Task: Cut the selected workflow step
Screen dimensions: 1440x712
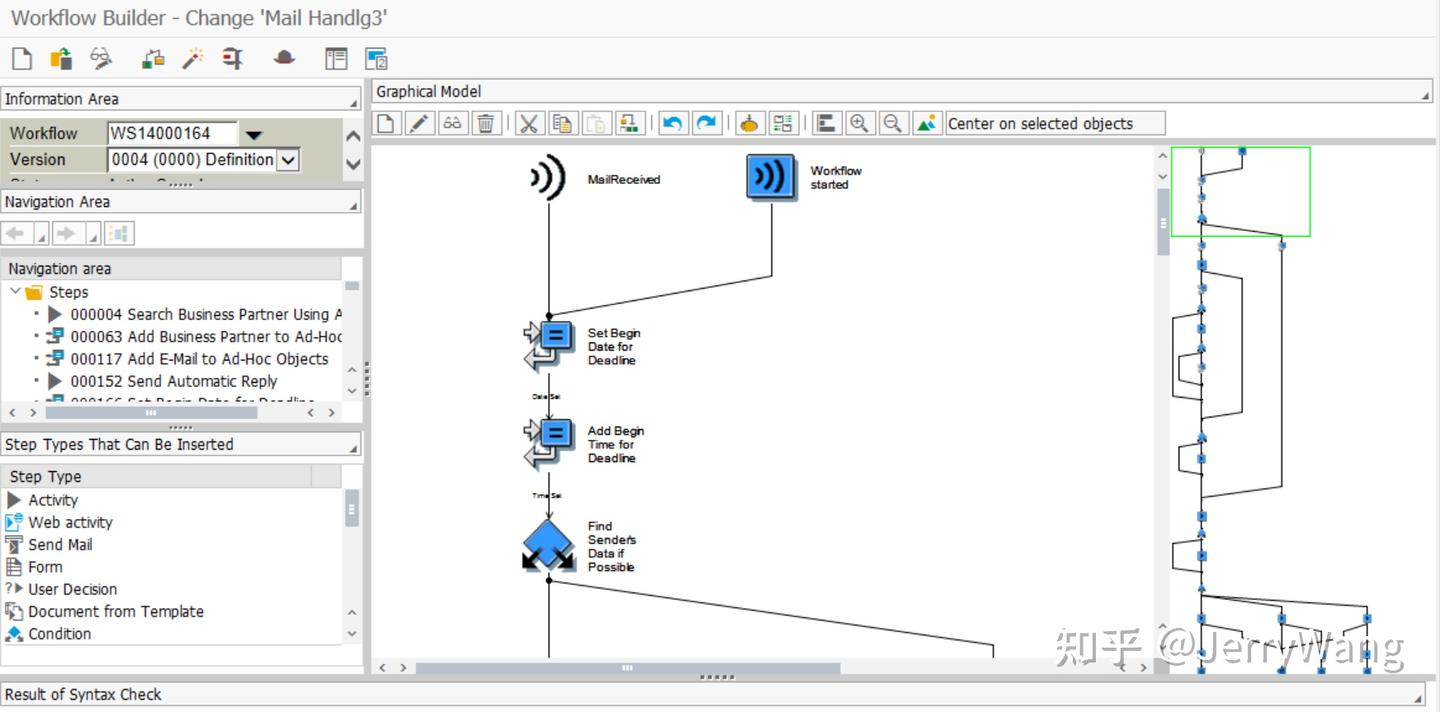Action: point(528,122)
